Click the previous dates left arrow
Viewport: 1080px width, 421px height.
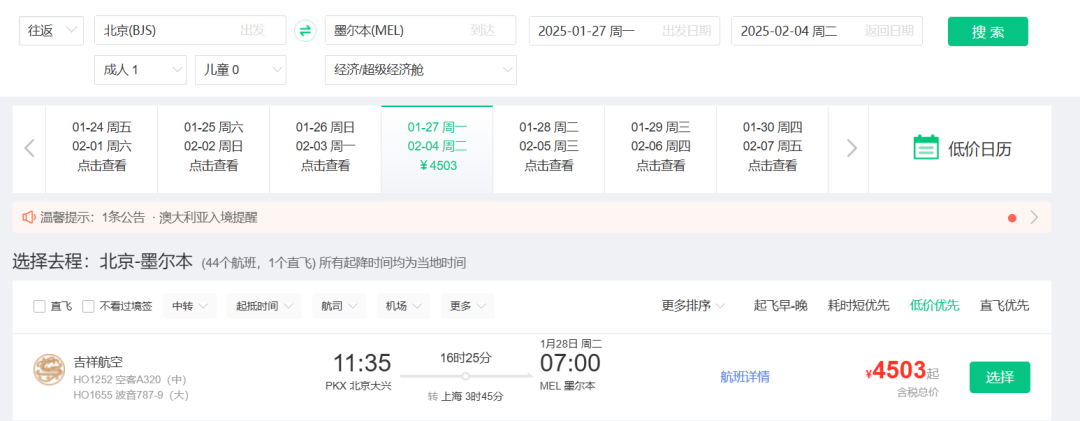point(29,148)
